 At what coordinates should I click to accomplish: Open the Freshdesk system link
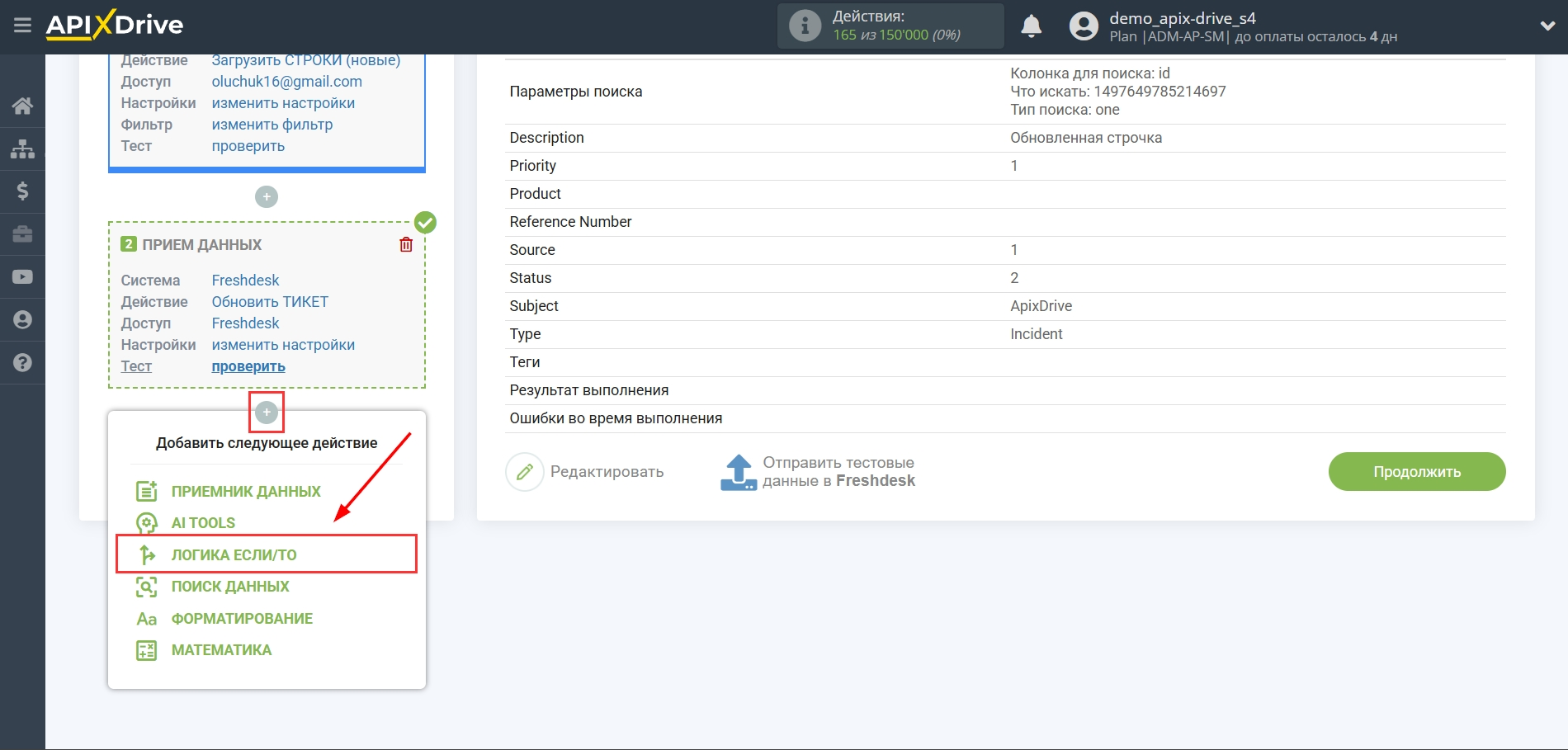[245, 281]
